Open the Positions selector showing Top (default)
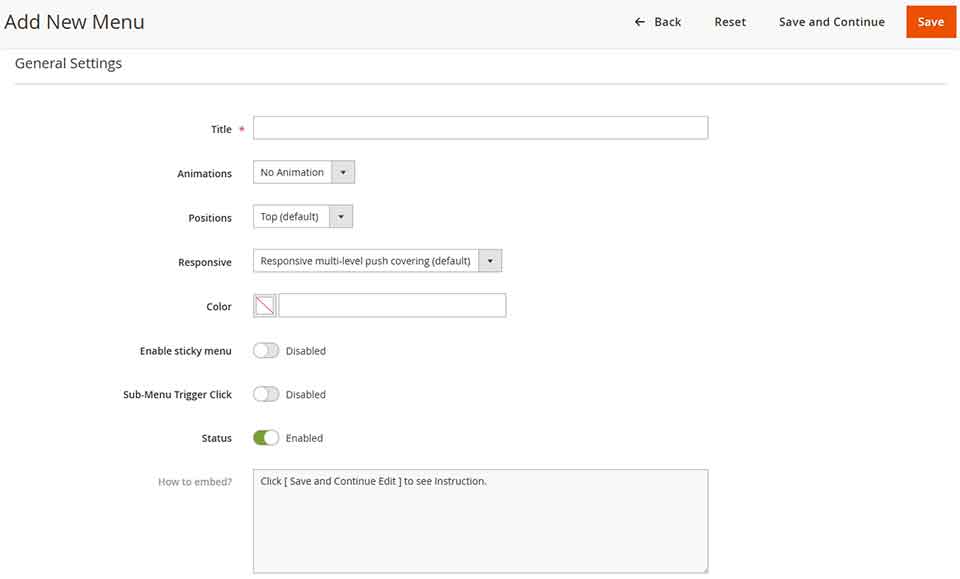 290,216
